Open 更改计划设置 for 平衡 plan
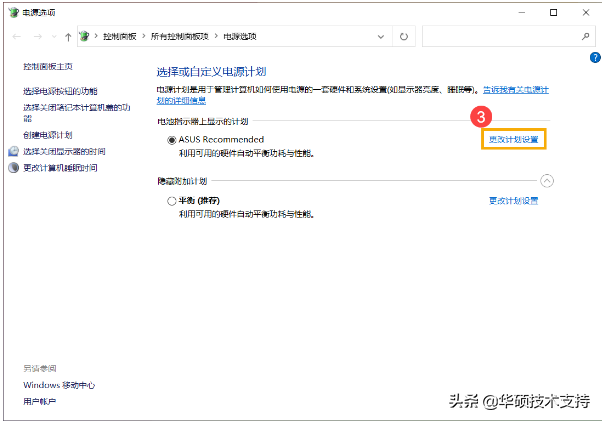The height and width of the screenshot is (421, 602). point(513,201)
